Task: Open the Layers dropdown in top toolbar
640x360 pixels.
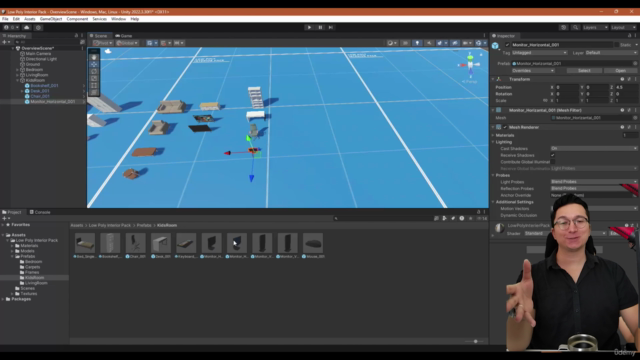Action: (x=595, y=27)
